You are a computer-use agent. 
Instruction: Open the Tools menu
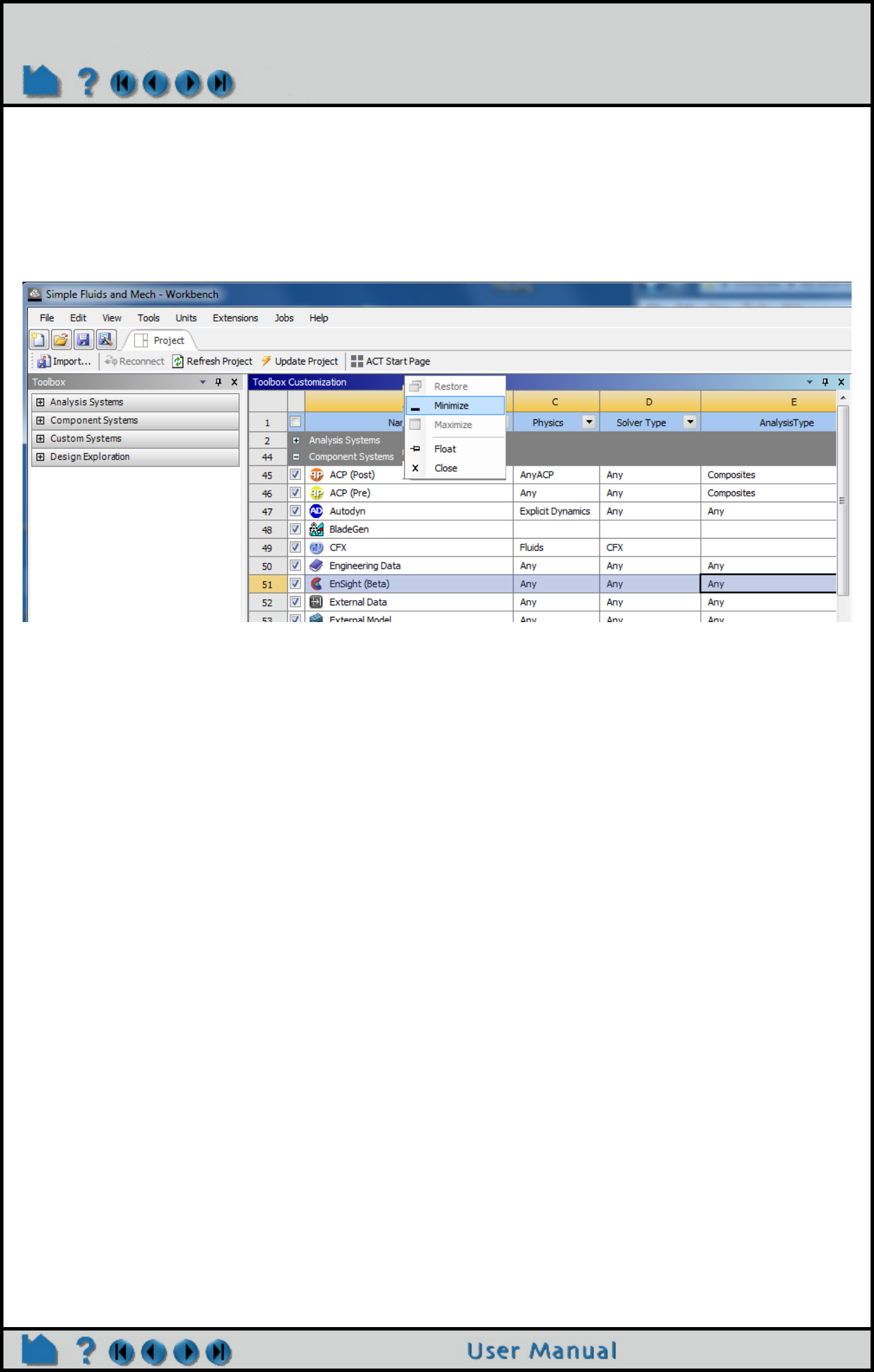[149, 318]
